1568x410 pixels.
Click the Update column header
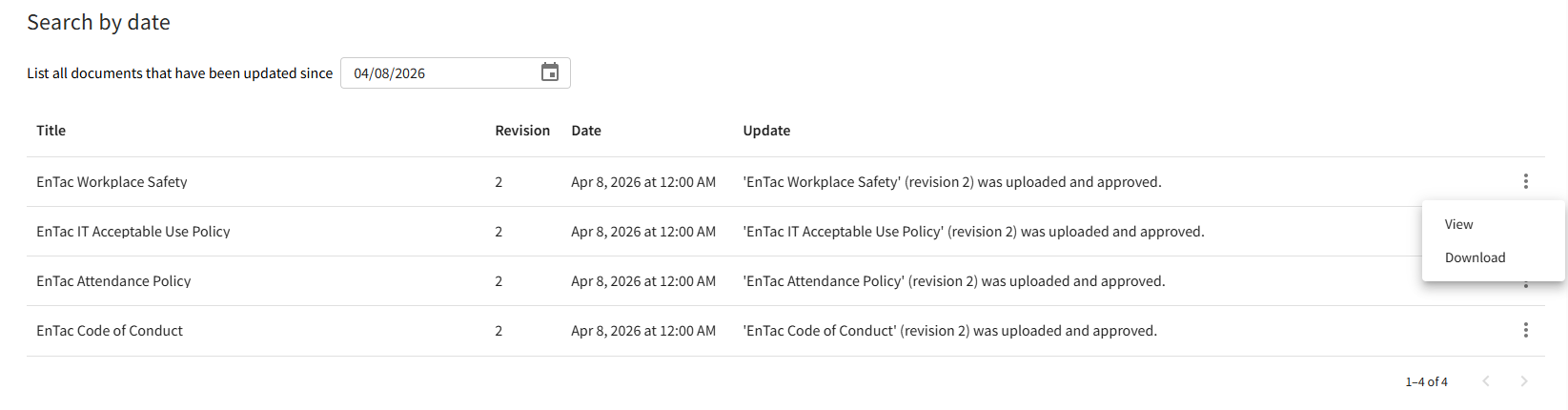(x=766, y=131)
